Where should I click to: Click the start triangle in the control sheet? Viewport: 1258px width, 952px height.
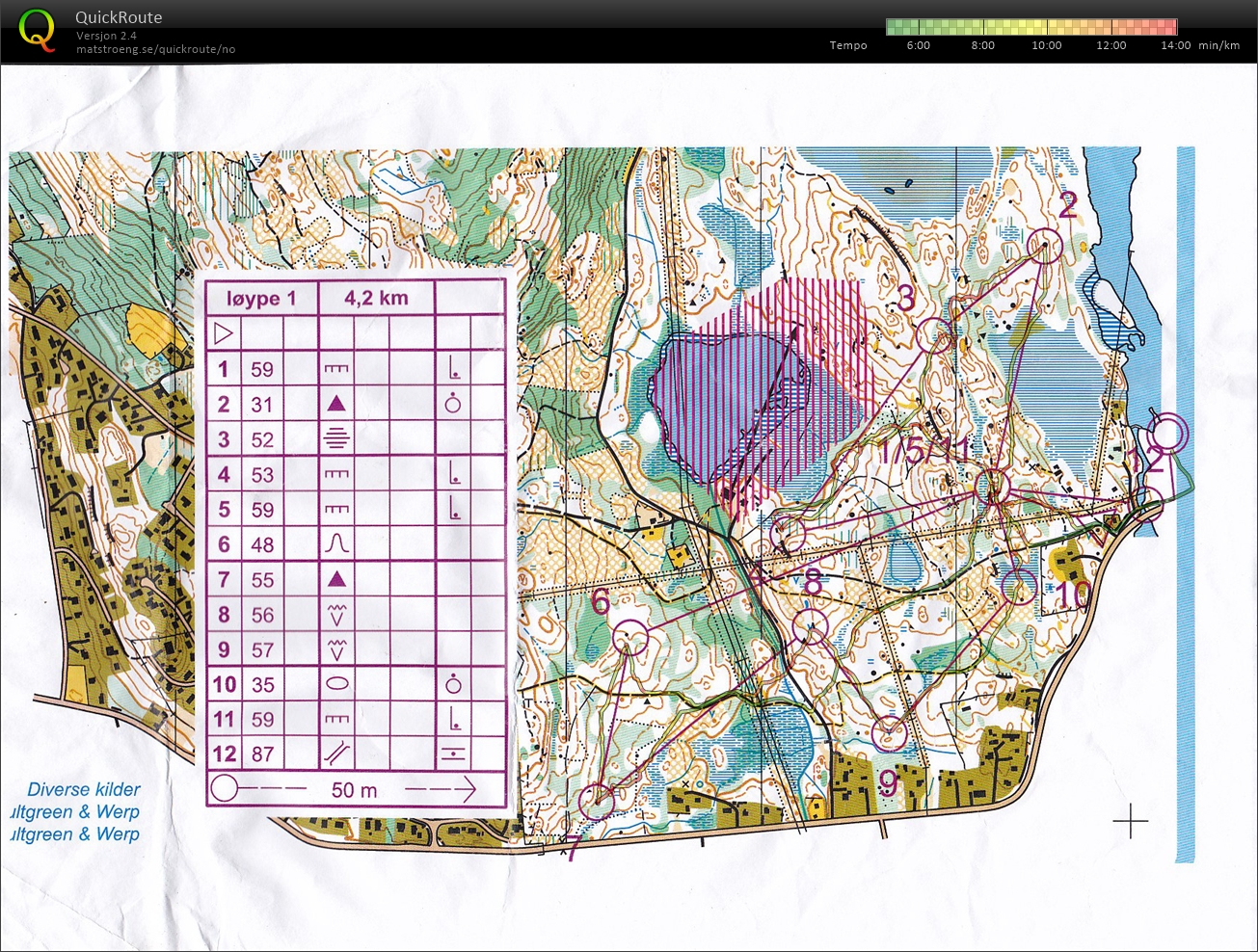pos(223,334)
